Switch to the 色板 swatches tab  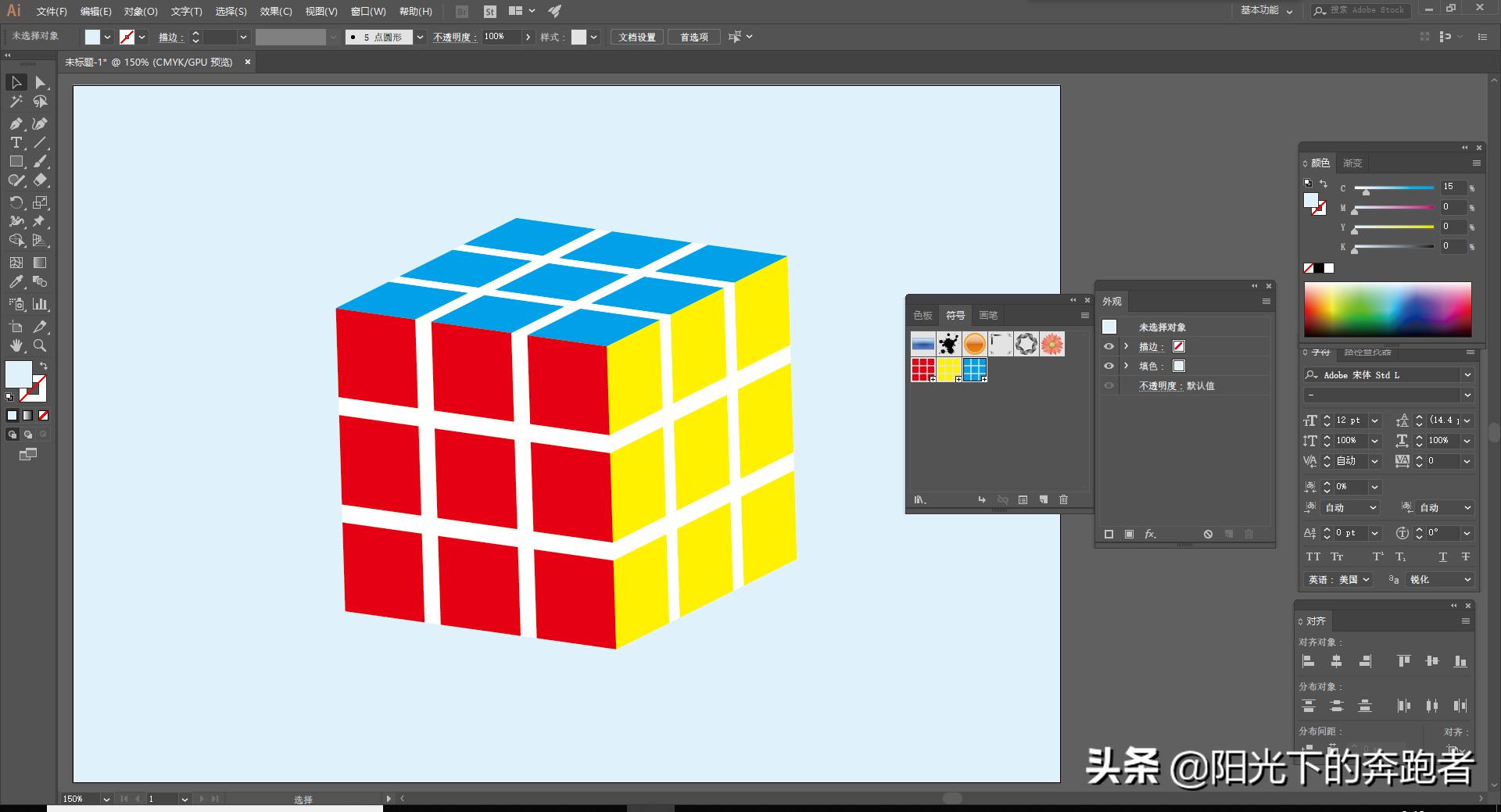tap(922, 315)
